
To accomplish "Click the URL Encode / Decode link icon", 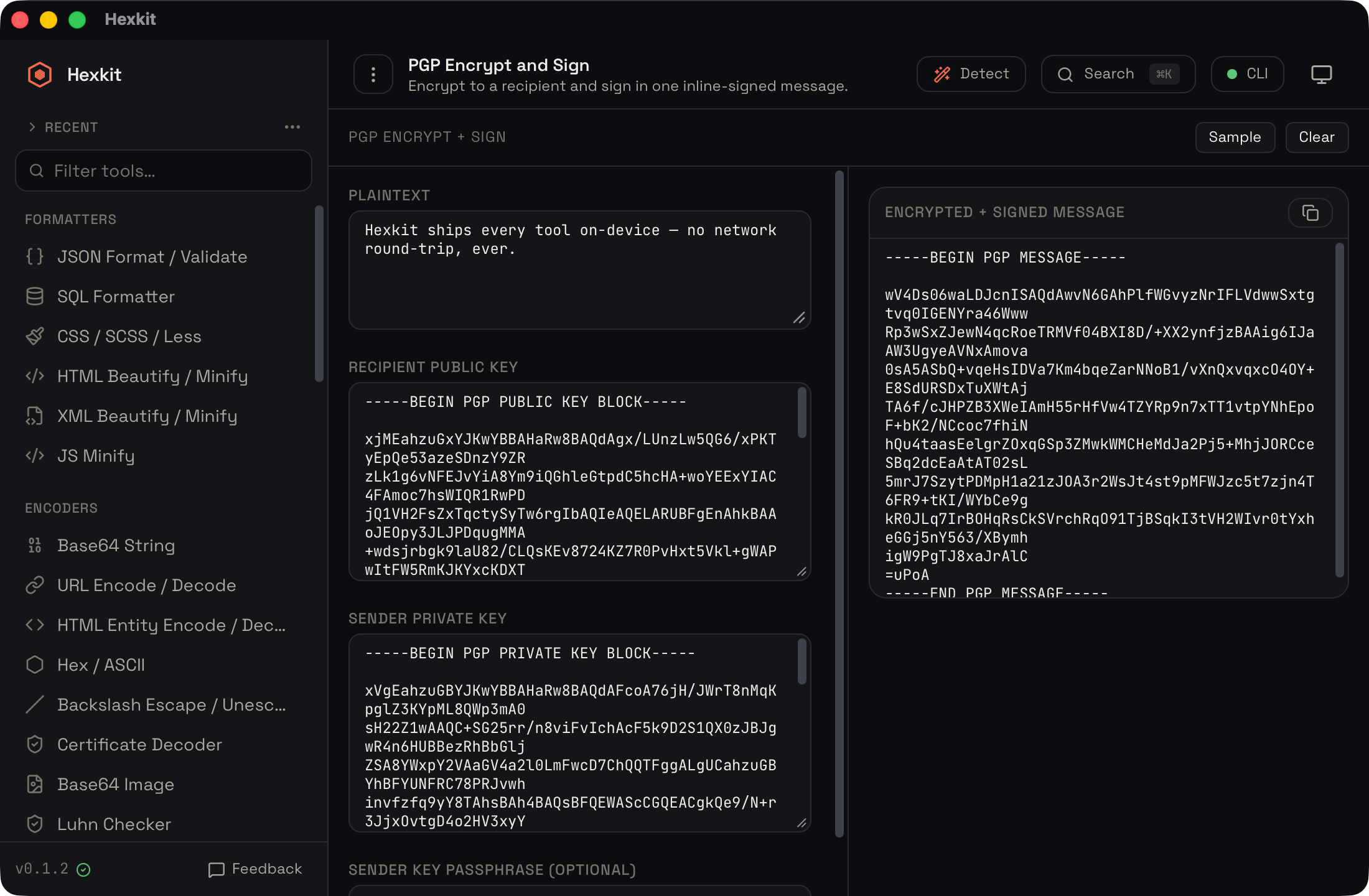I will [x=35, y=586].
